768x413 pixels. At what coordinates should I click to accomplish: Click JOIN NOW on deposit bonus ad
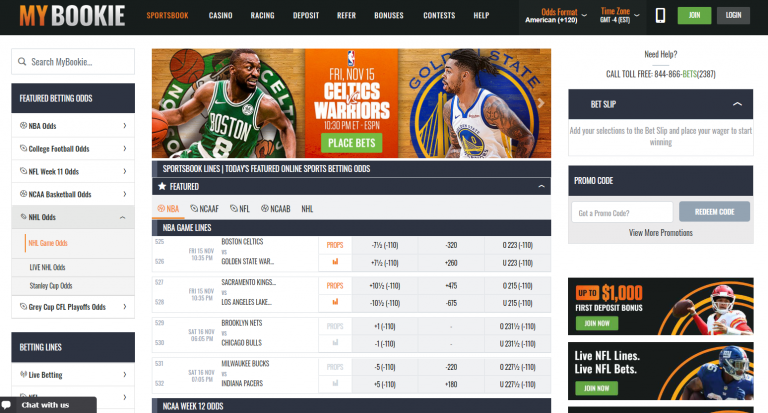[x=597, y=323]
